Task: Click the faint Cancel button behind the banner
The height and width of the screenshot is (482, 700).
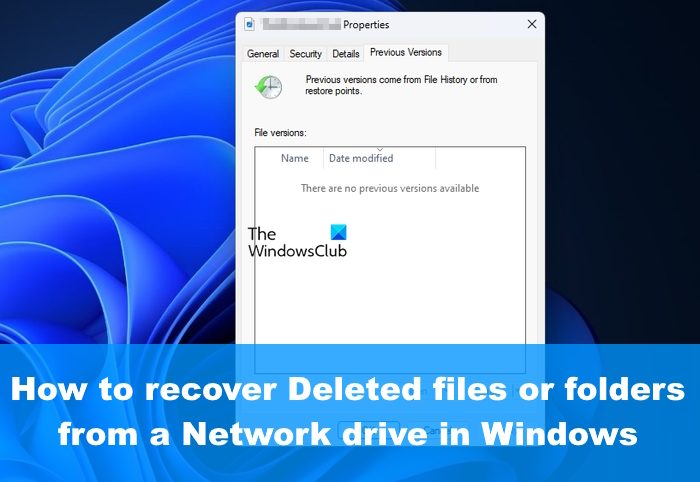Action: click(x=430, y=431)
